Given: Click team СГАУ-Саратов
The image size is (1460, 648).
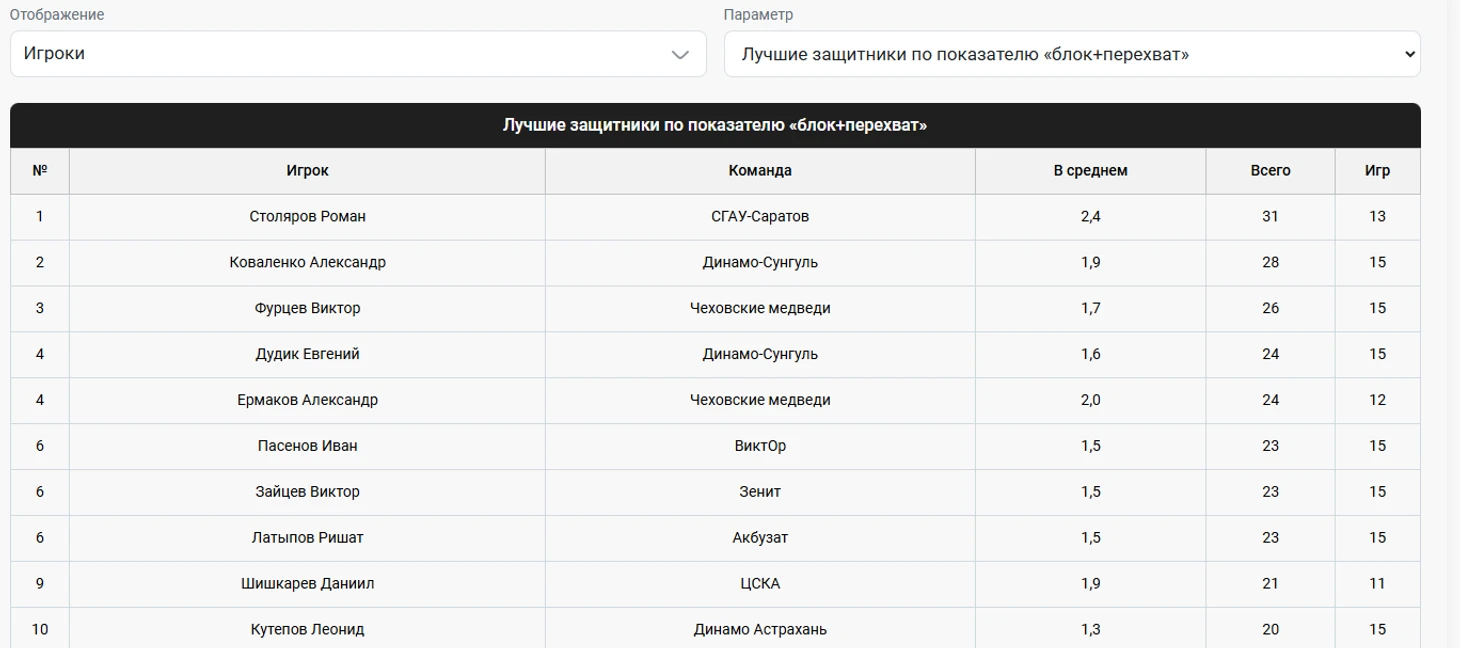Looking at the screenshot, I should pyautogui.click(x=760, y=216).
